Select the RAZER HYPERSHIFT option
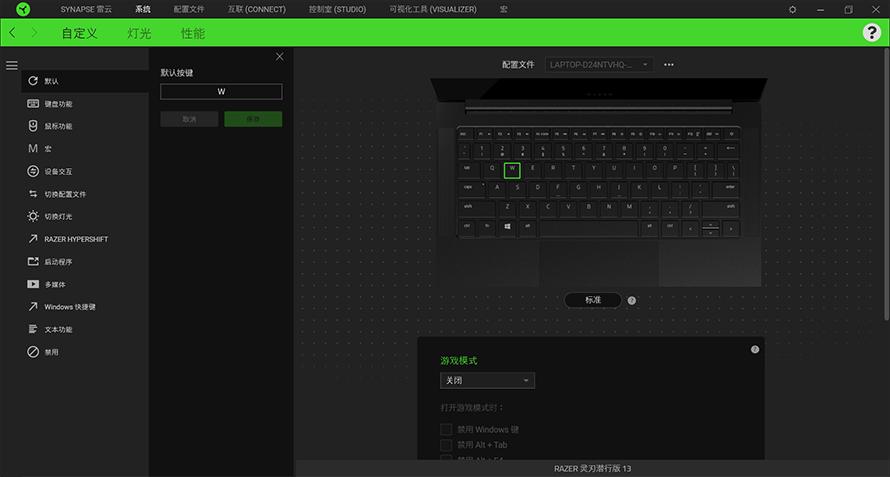890x477 pixels. [x=85, y=239]
